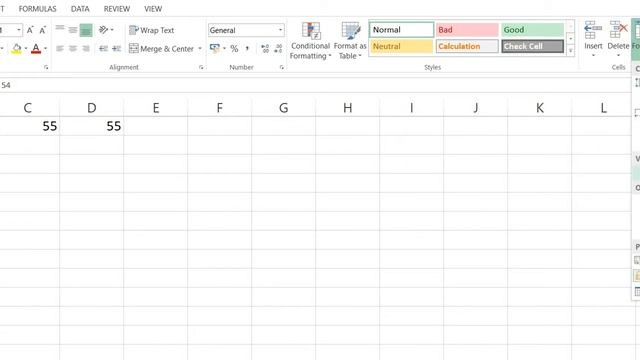
Task: Open the Alignment dialog launcher
Action: [201, 67]
